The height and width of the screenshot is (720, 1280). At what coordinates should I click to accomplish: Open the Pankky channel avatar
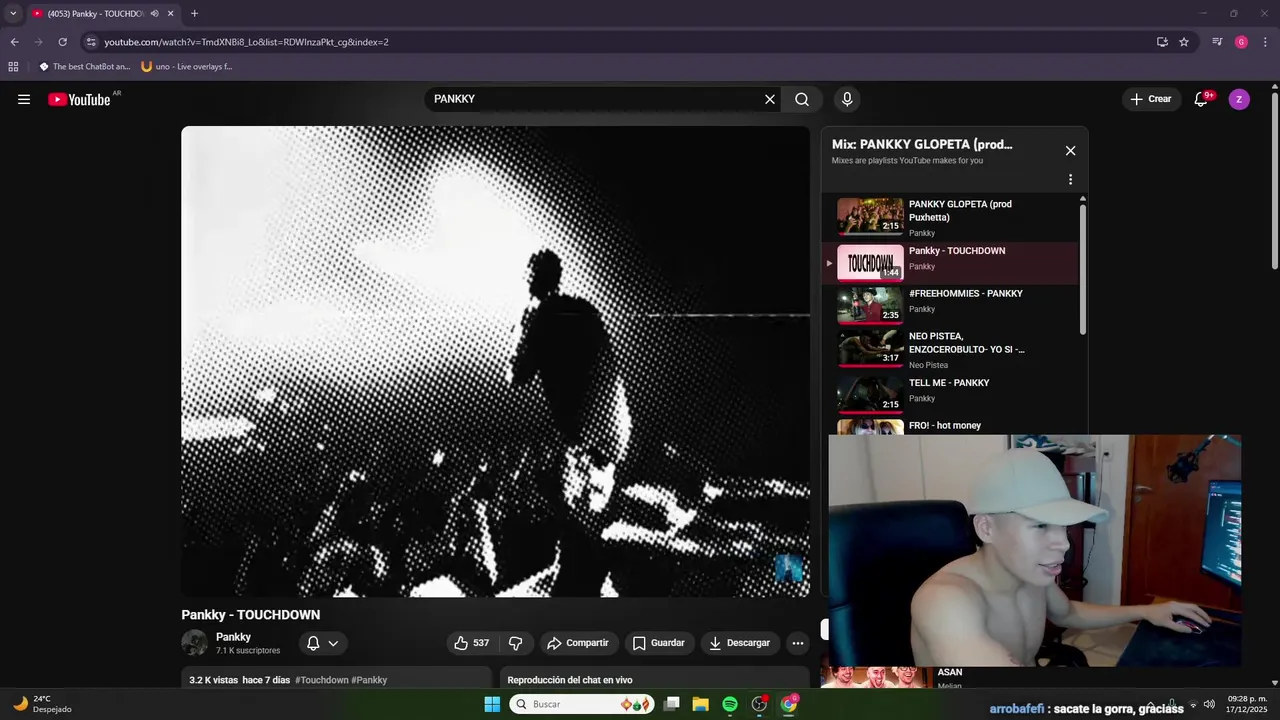coord(194,643)
